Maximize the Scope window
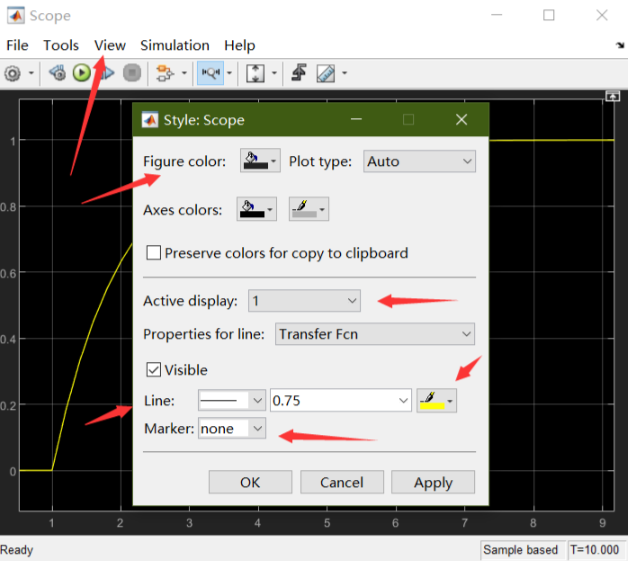 549,15
